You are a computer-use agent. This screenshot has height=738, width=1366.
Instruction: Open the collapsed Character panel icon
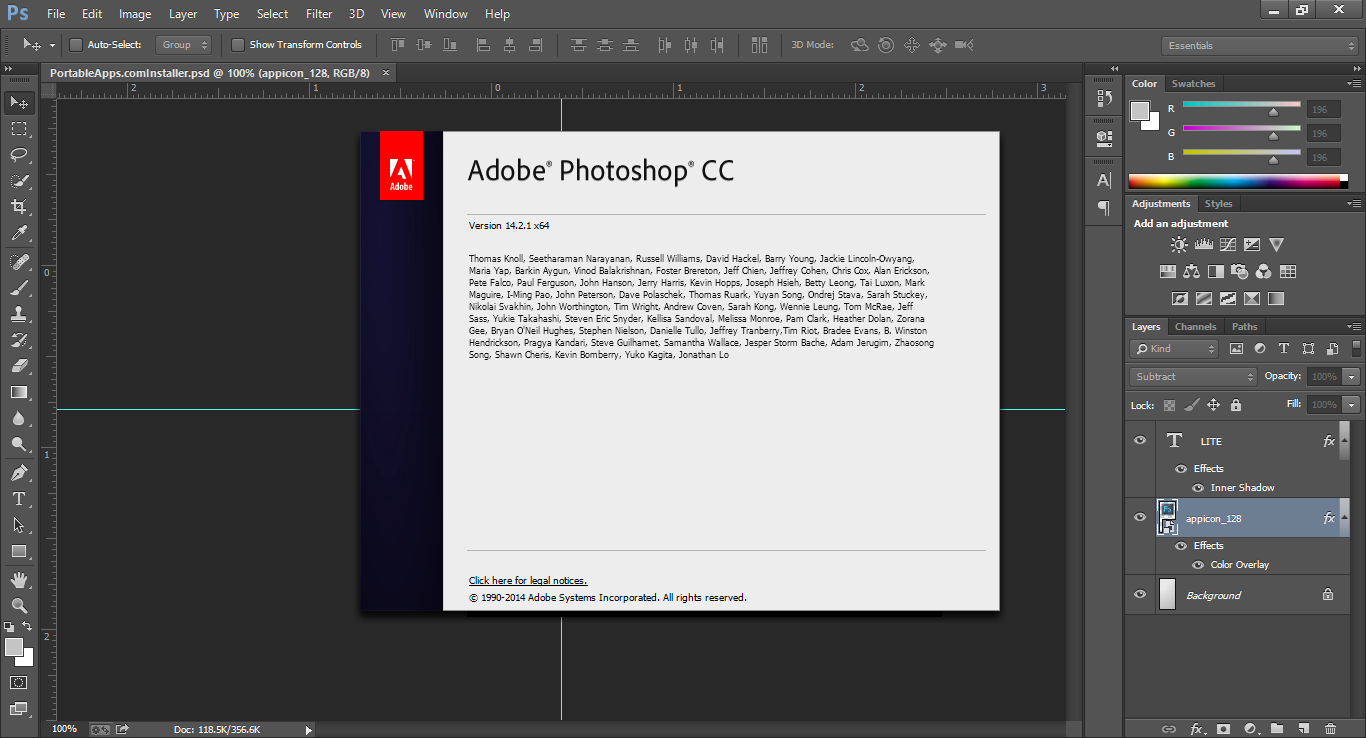pos(1104,181)
